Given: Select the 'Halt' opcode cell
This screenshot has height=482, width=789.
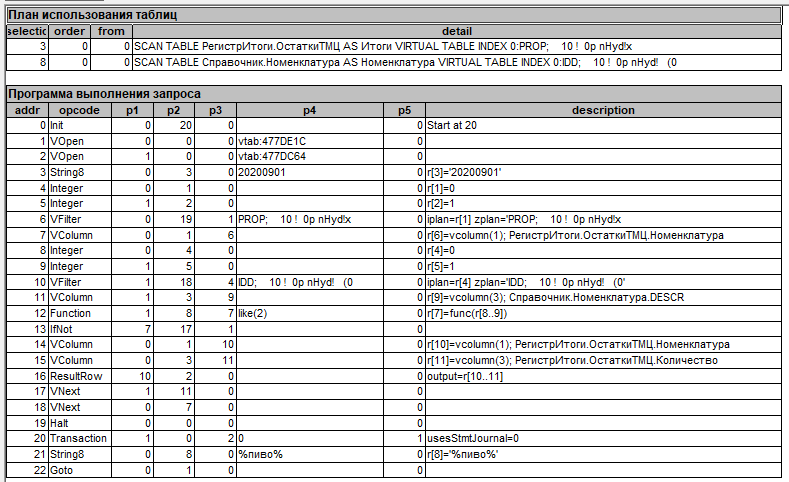Looking at the screenshot, I should (x=80, y=423).
